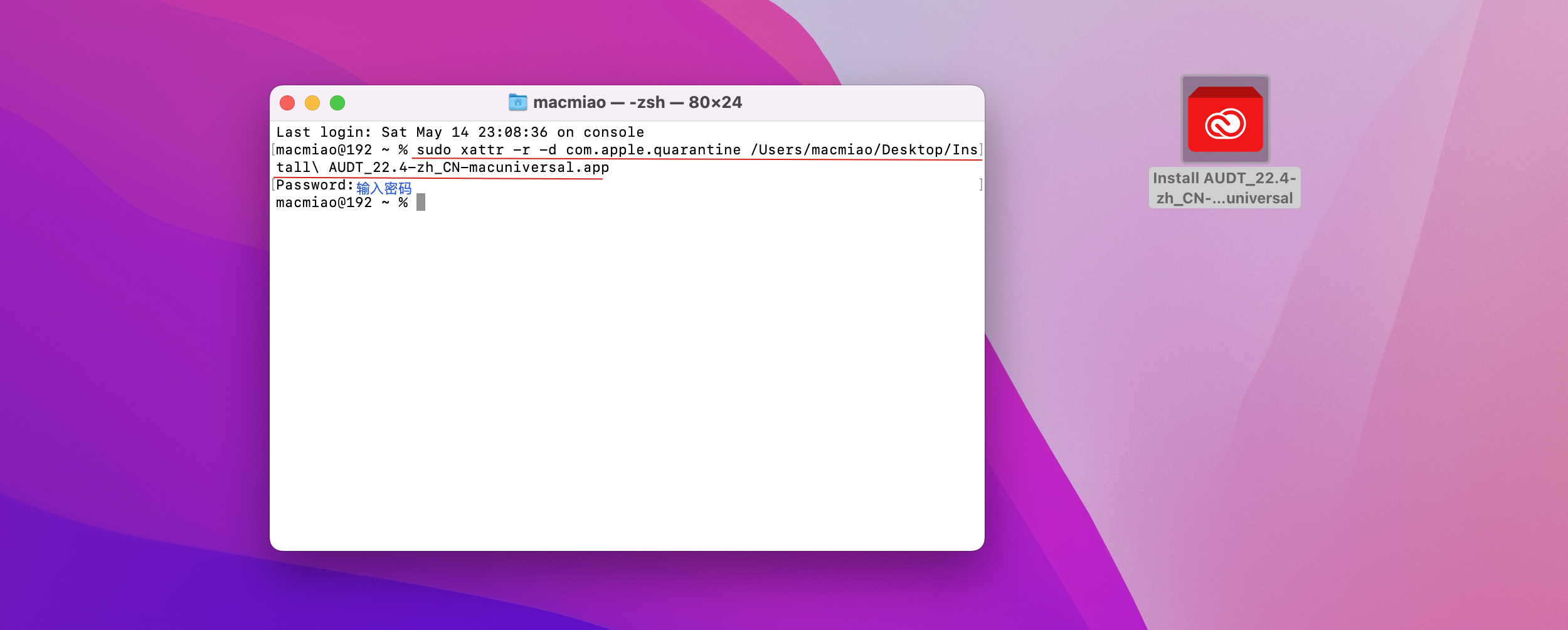Viewport: 1568px width, 630px height.
Task: Click the bracket mark right of the Password line
Action: 980,184
